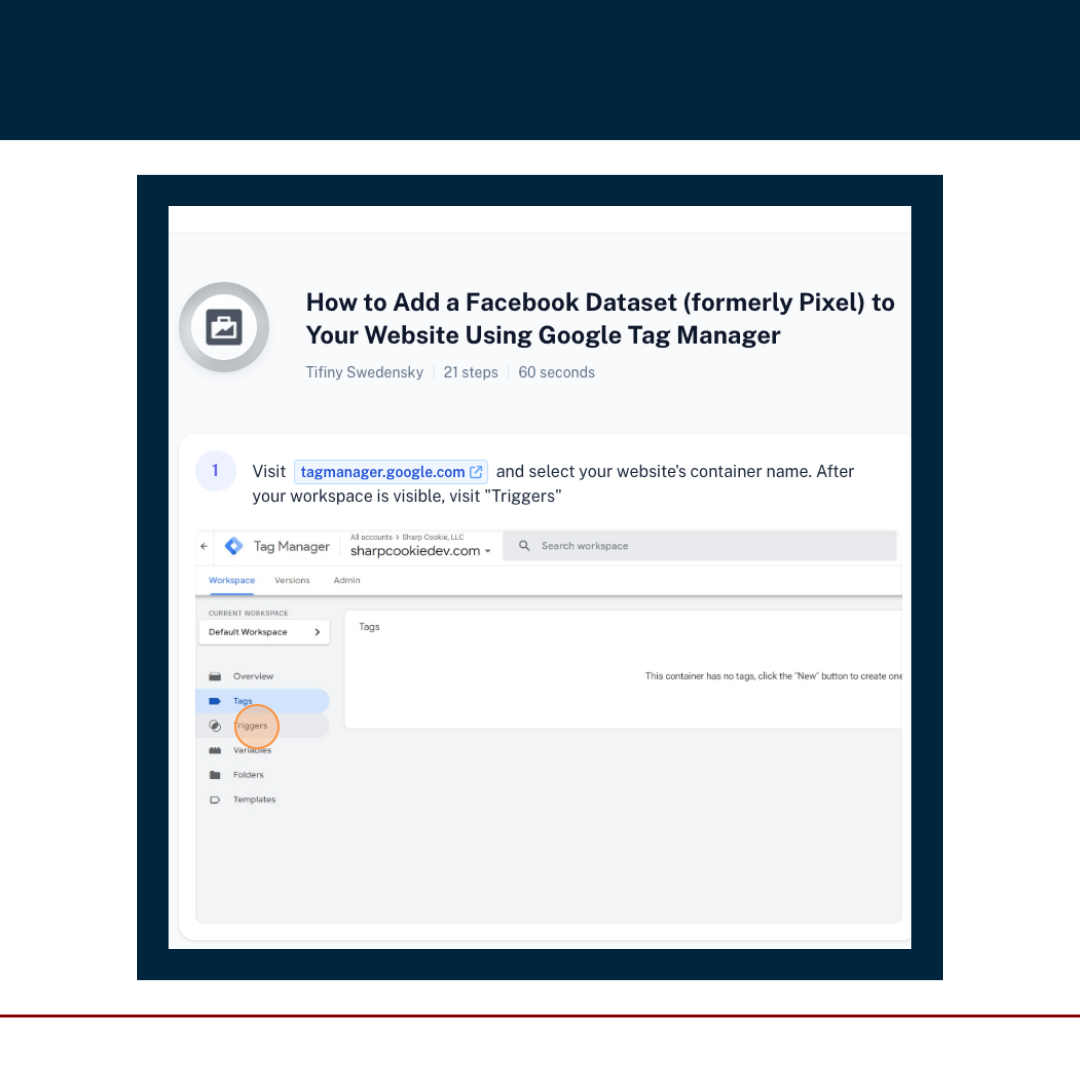Open the sharpcookiedev.com container dropdown
This screenshot has height=1080, width=1080.
(420, 551)
